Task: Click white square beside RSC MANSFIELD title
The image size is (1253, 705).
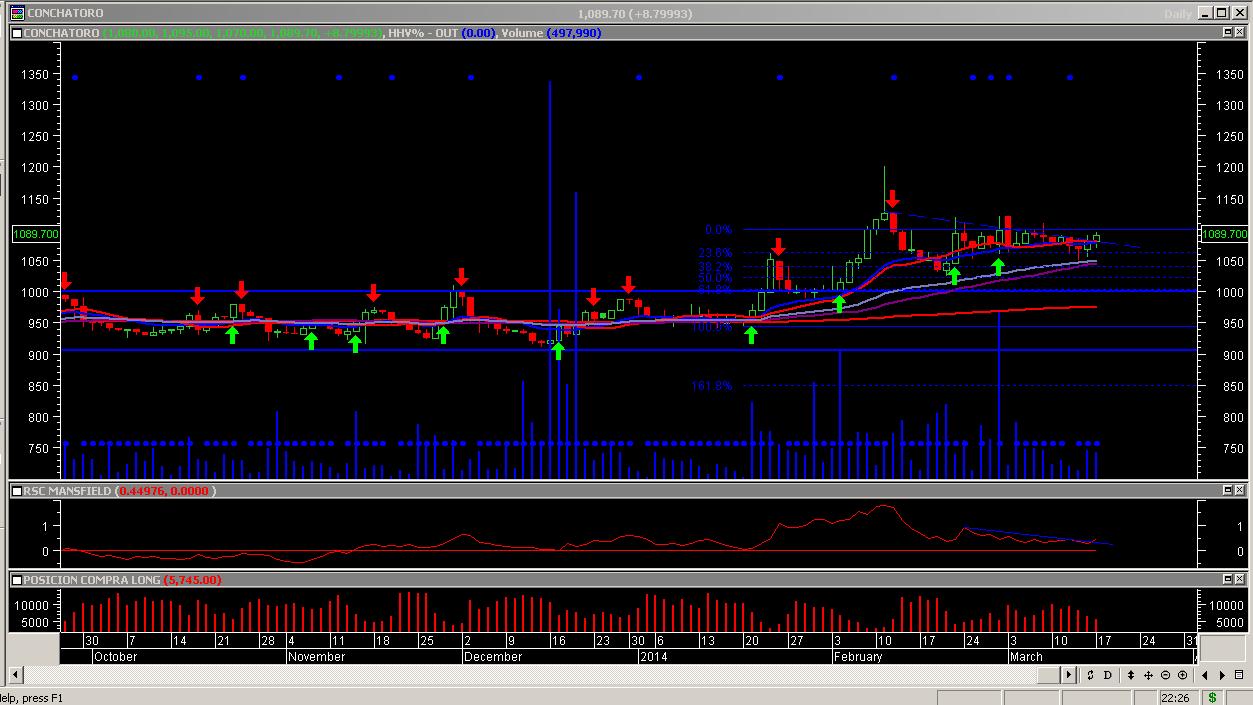Action: [x=16, y=491]
